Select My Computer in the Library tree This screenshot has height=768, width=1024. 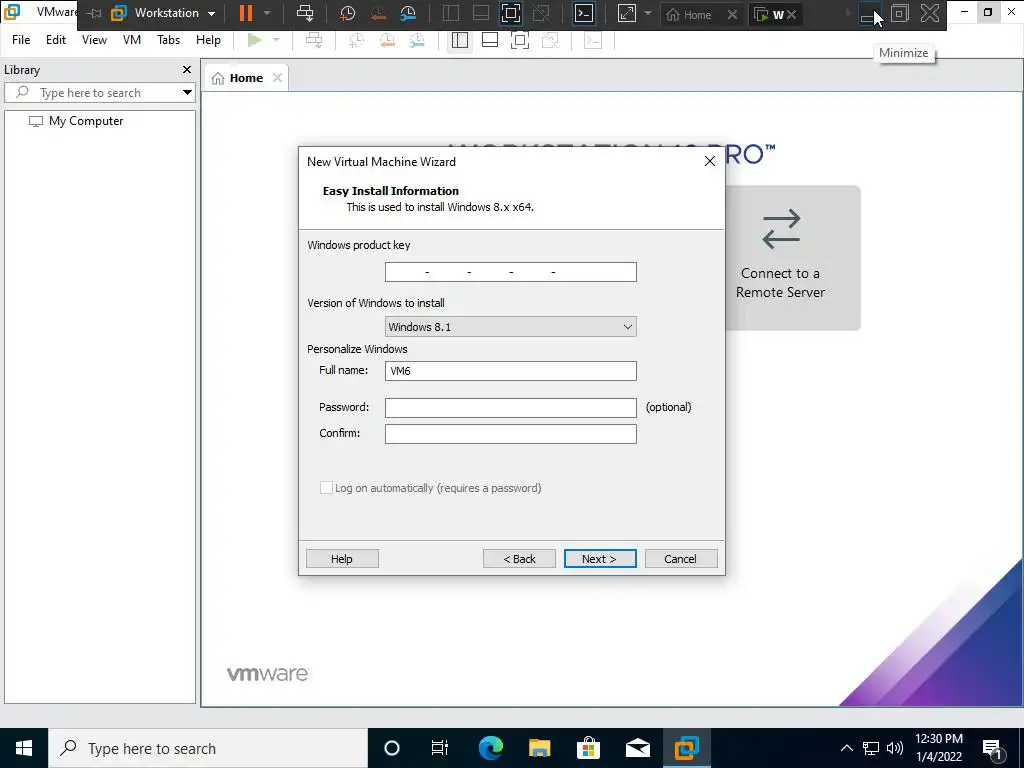86,121
